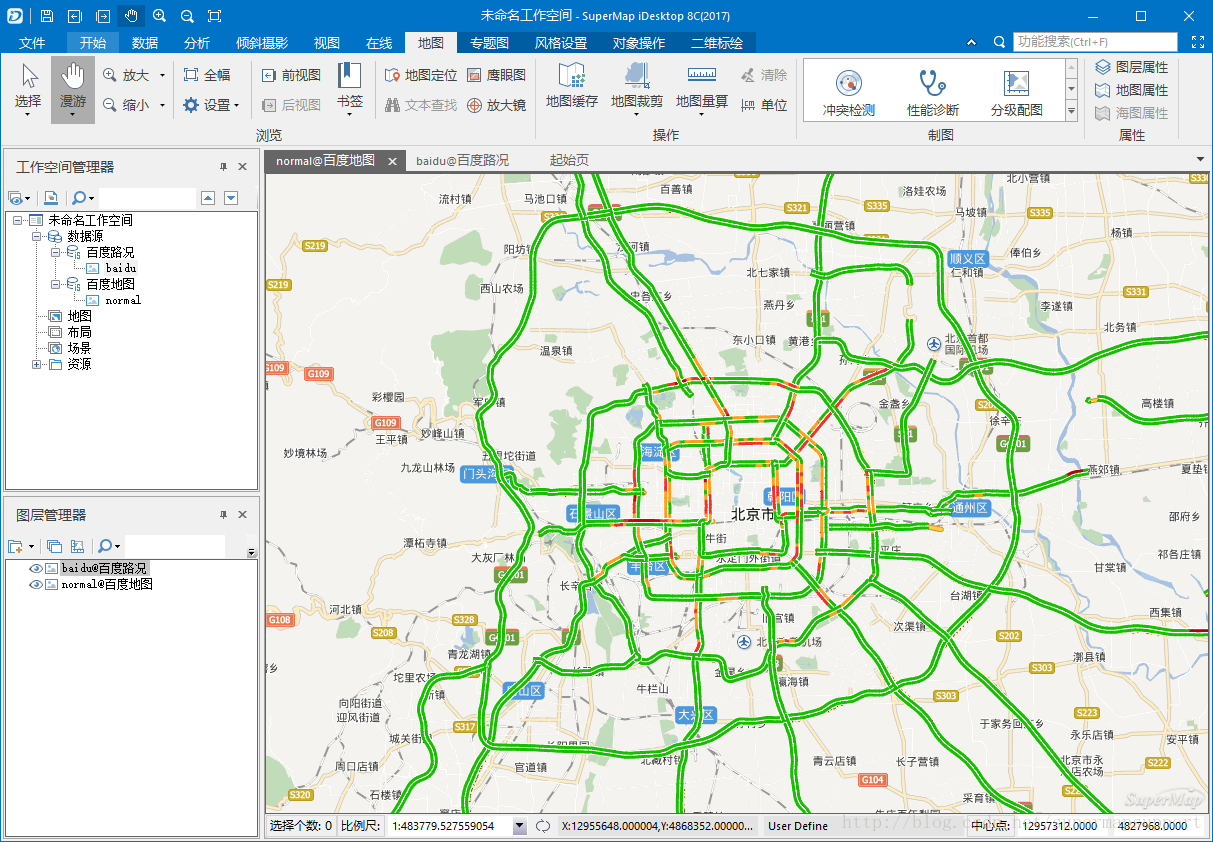The image size is (1213, 842).
Task: Select the baidu dataset in the tree
Action: click(x=121, y=268)
